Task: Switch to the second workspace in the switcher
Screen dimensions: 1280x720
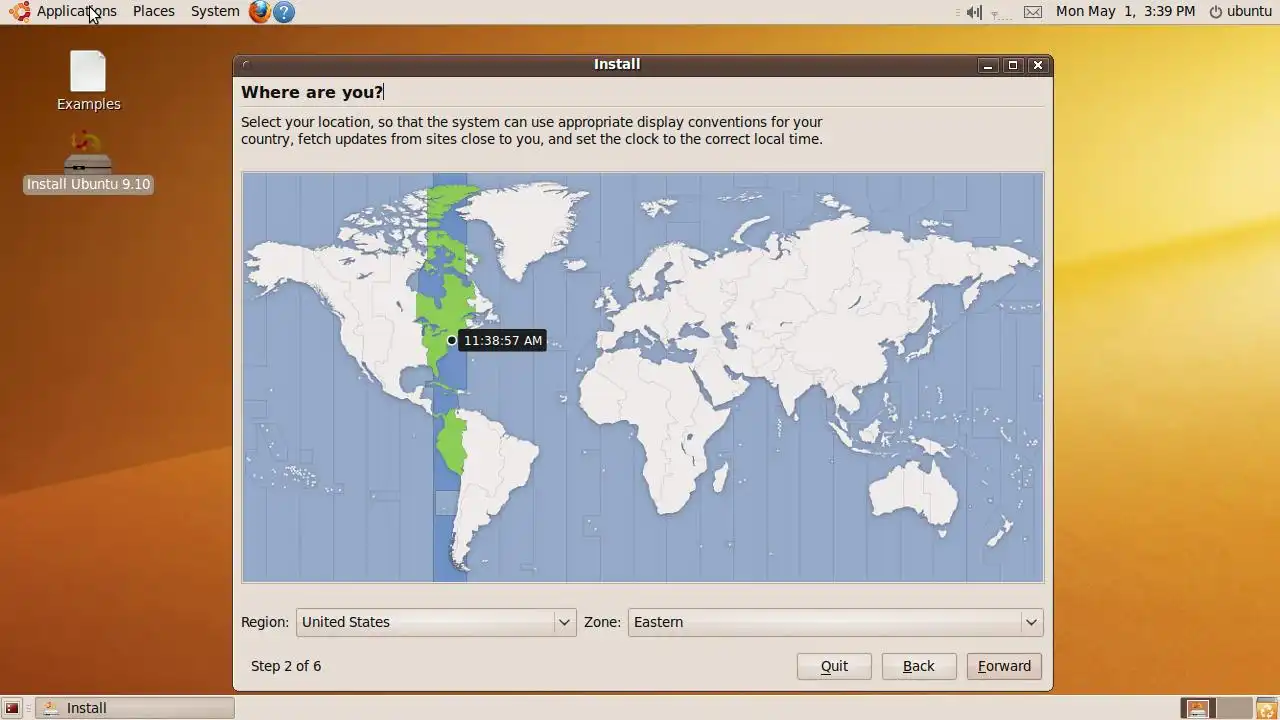Action: pos(1234,708)
